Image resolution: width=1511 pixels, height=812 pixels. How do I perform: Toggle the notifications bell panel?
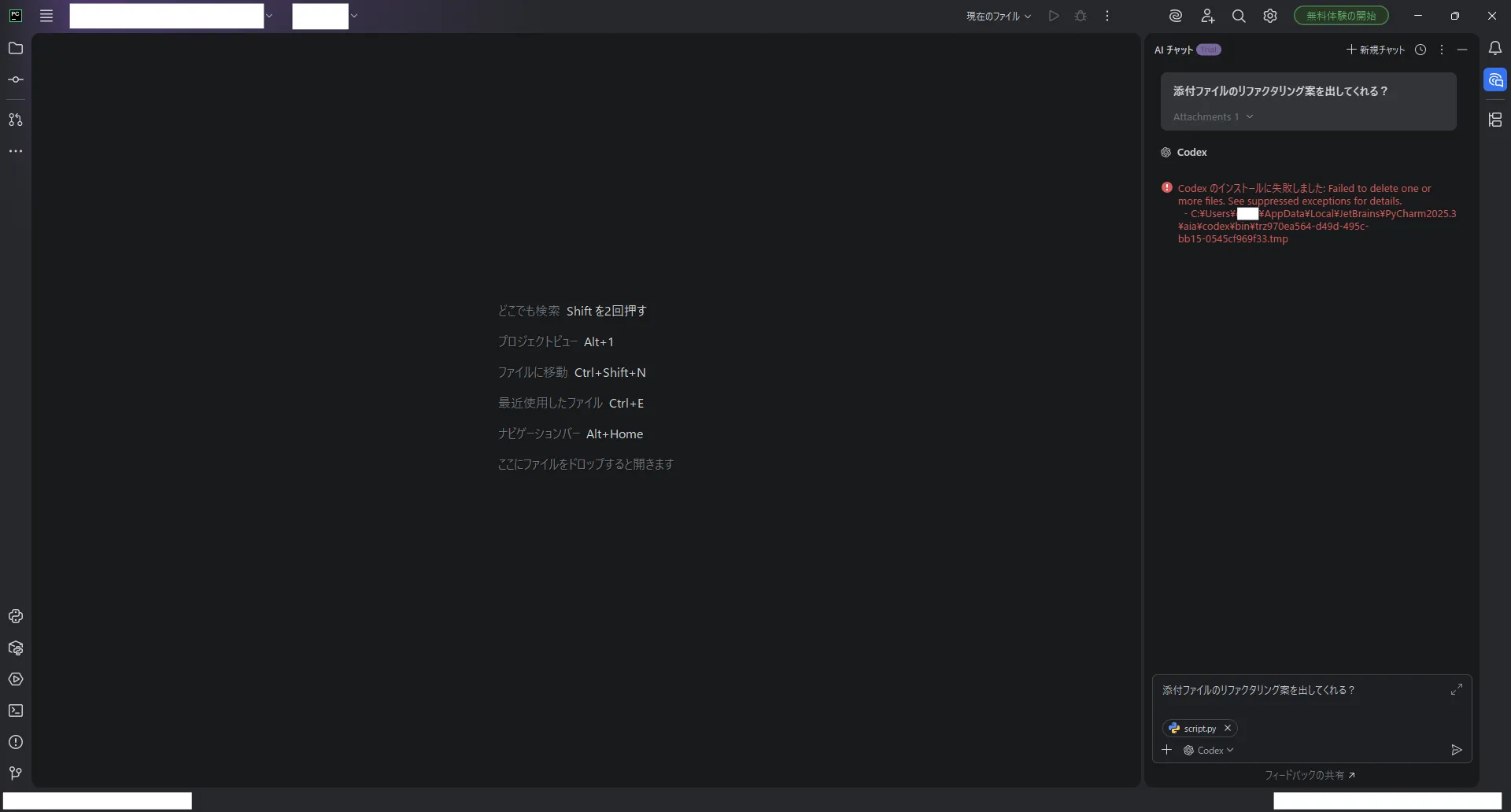click(1495, 49)
